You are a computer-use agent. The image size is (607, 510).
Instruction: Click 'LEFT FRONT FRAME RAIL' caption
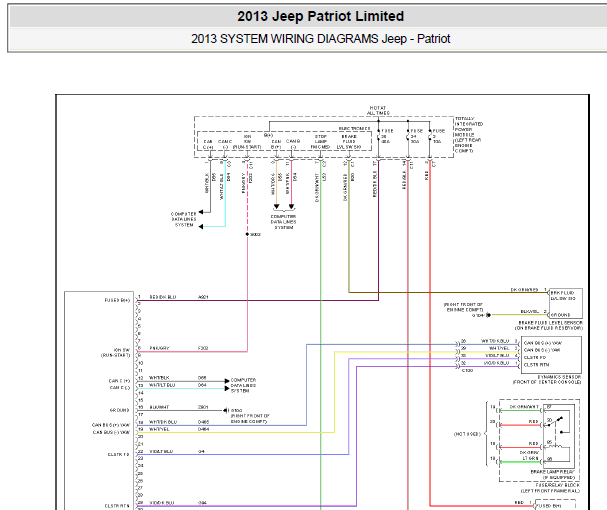(550, 491)
